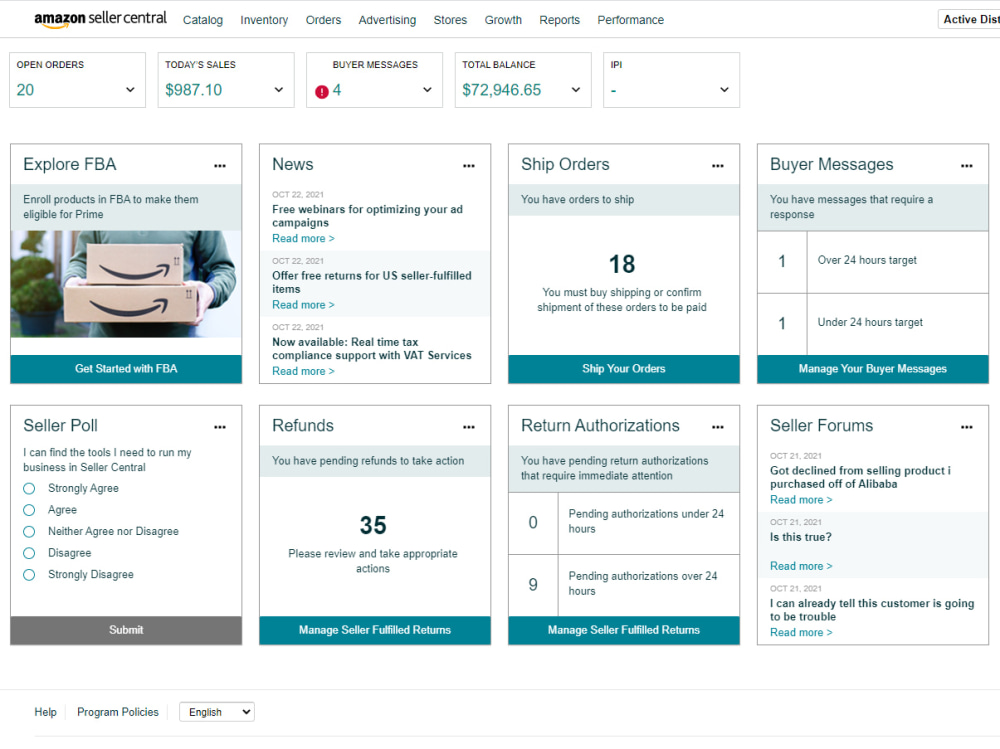Open the Under 24 hours target row
Image resolution: width=1000 pixels, height=749 pixels.
click(x=872, y=324)
